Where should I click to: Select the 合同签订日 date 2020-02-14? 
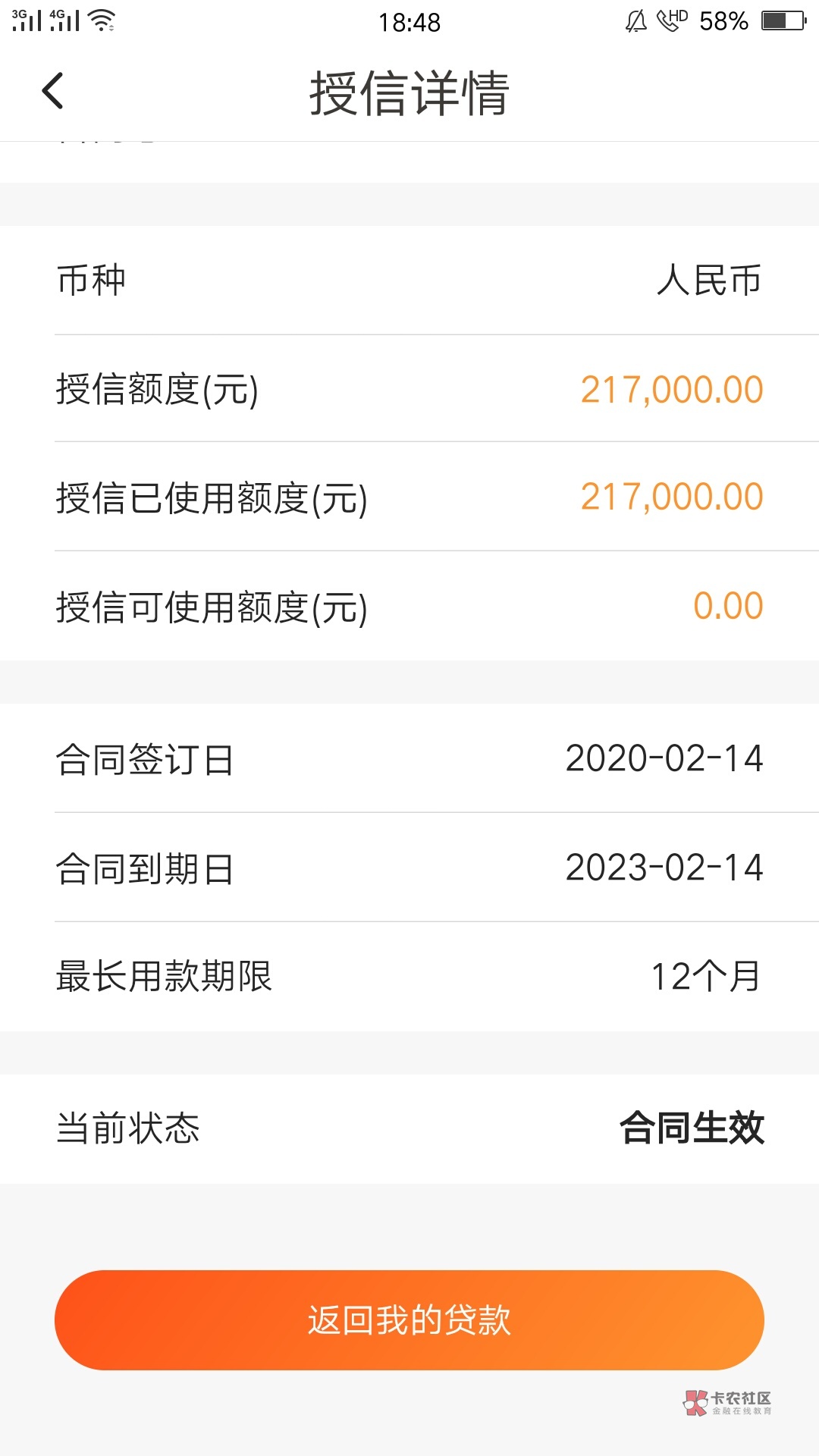point(664,759)
